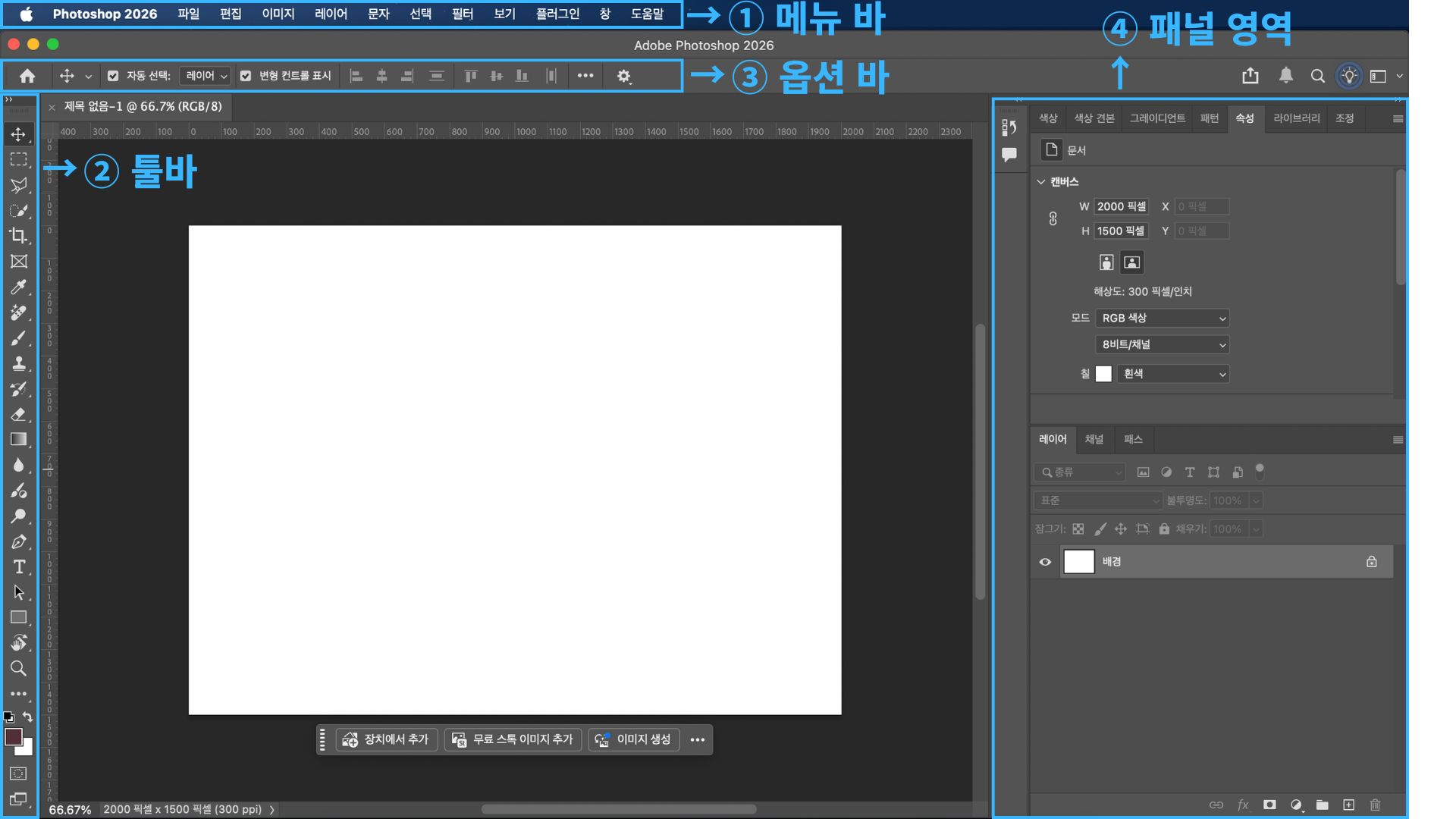Select the Zoom tool
The height and width of the screenshot is (819, 1456).
[x=18, y=669]
